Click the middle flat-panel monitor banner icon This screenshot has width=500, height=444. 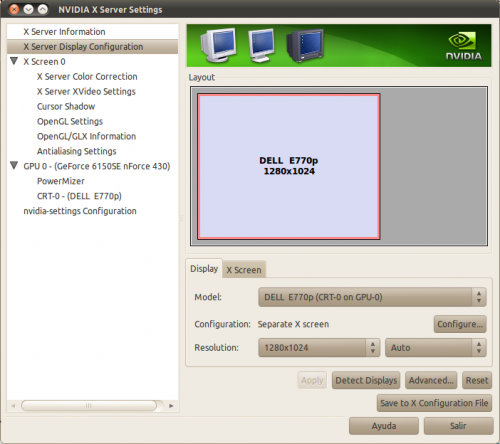(x=262, y=45)
